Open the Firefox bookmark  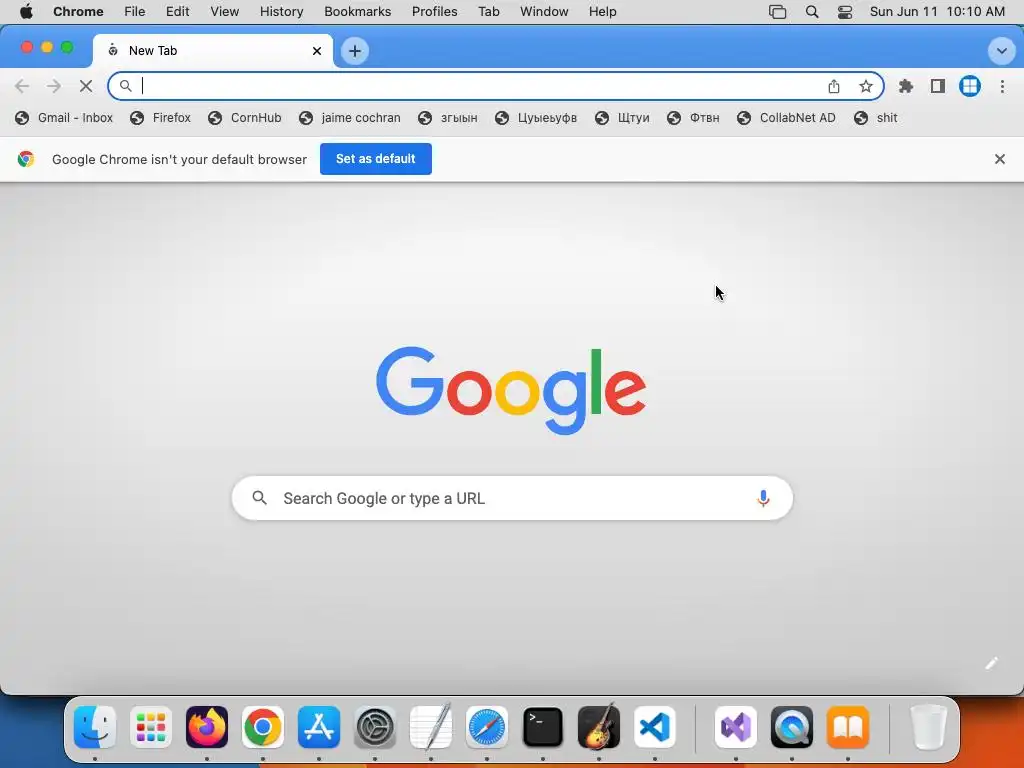click(160, 118)
